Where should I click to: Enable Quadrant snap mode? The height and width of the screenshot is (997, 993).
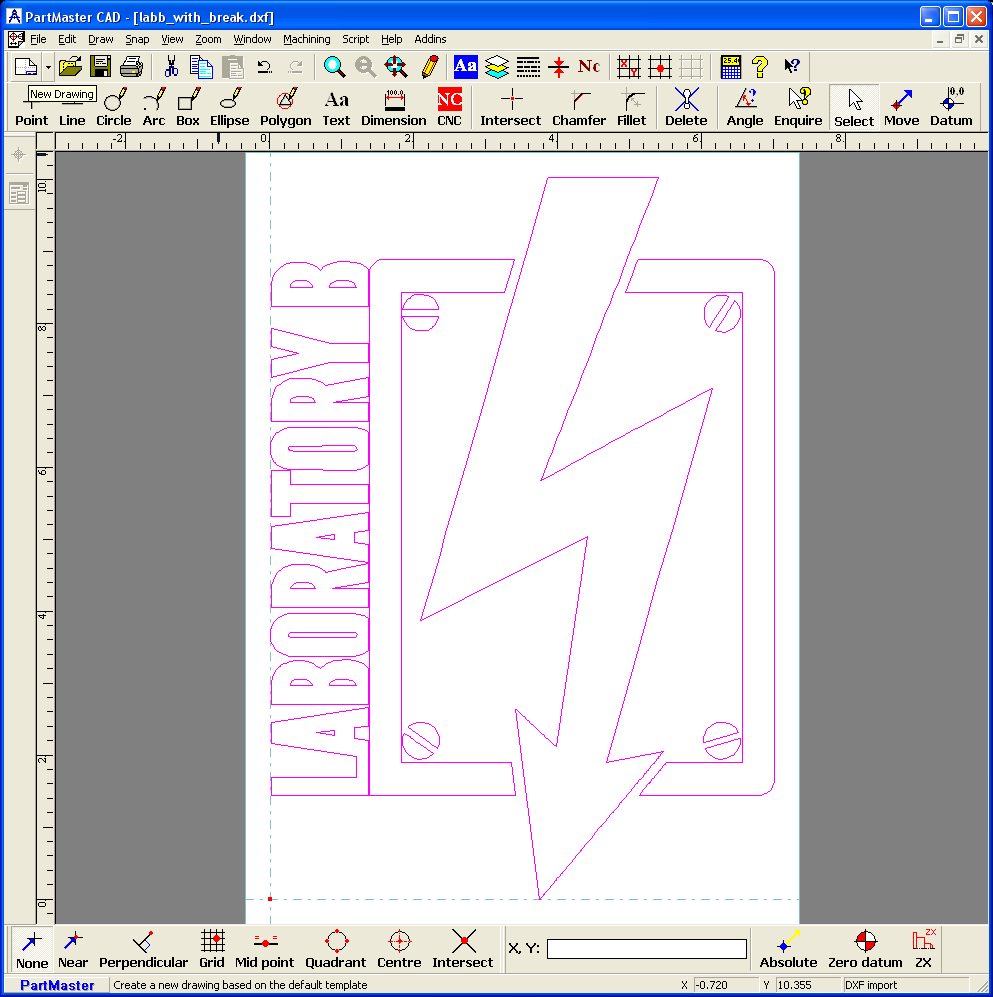click(x=336, y=949)
